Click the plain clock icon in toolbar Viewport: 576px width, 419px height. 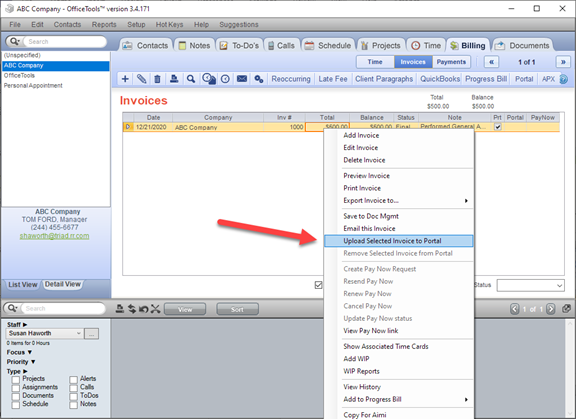point(225,79)
